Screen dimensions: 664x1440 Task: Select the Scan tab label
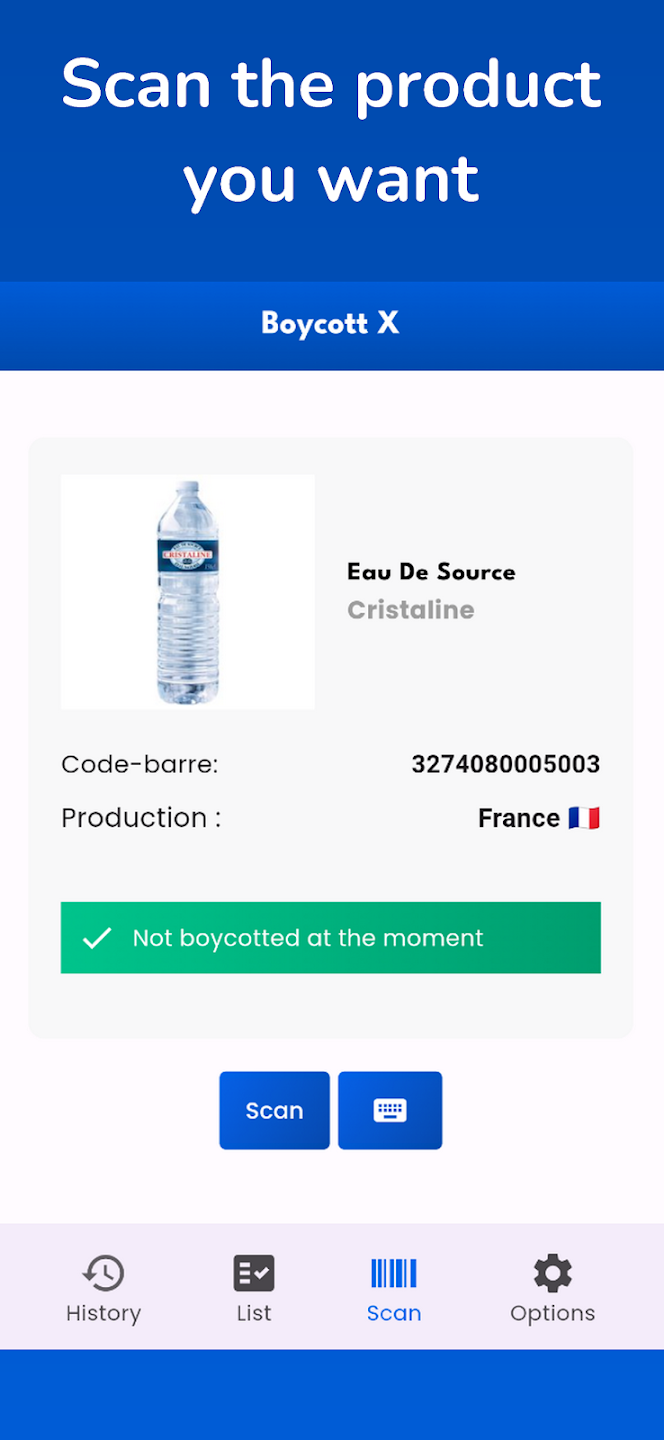click(x=394, y=1313)
